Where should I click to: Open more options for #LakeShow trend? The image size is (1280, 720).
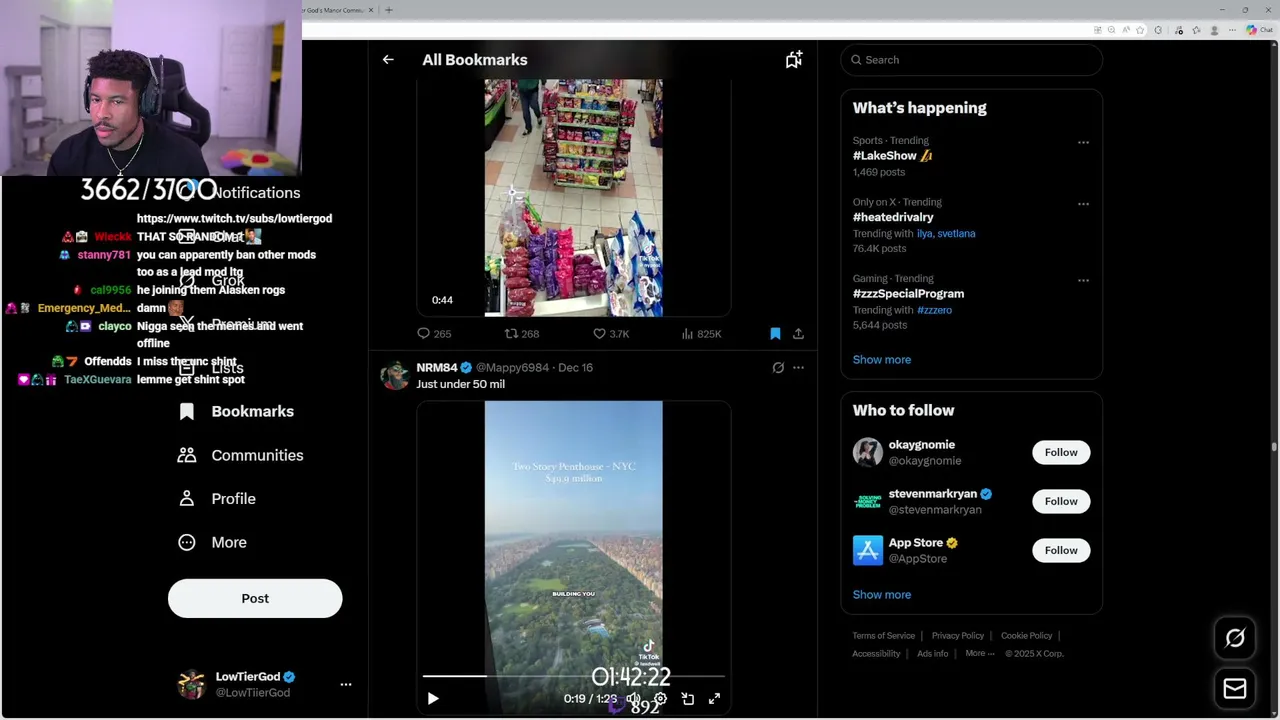pyautogui.click(x=1083, y=142)
